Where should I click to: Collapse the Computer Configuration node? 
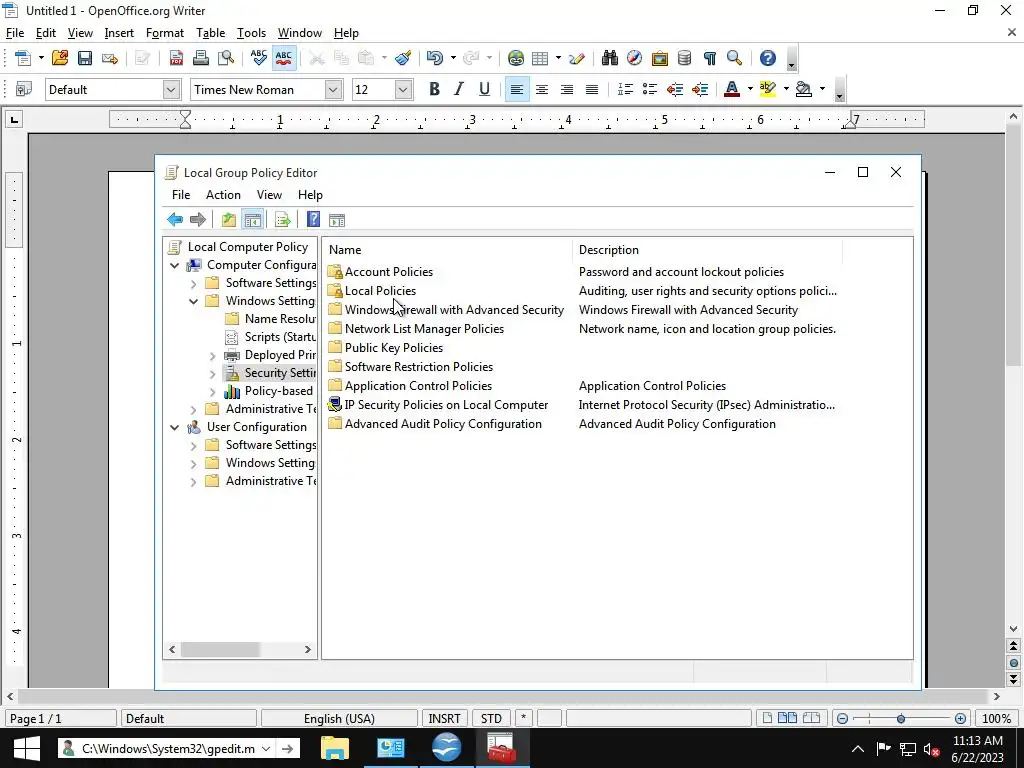point(174,265)
